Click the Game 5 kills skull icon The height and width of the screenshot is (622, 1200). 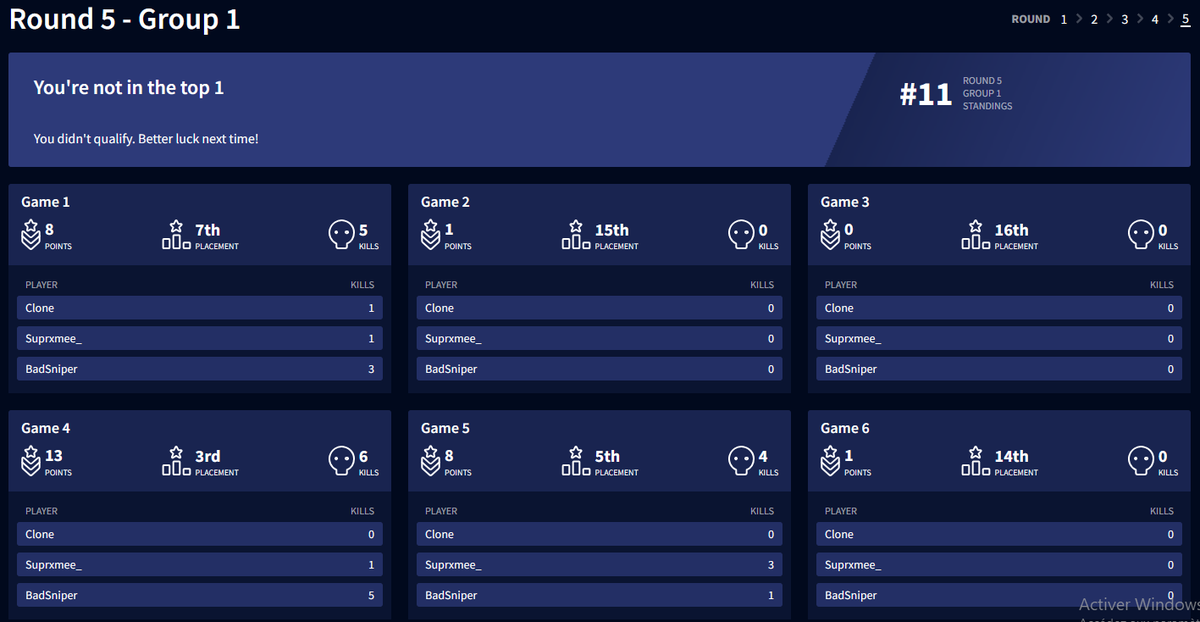click(x=741, y=461)
